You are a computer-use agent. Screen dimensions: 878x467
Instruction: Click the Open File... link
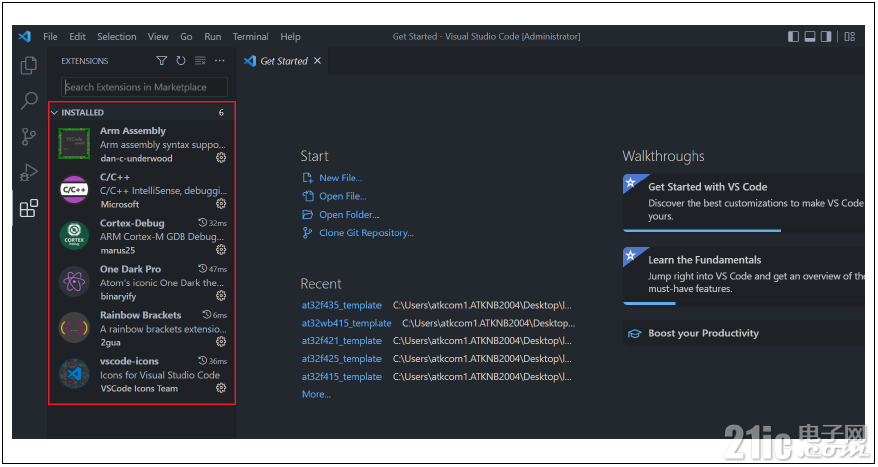point(343,196)
